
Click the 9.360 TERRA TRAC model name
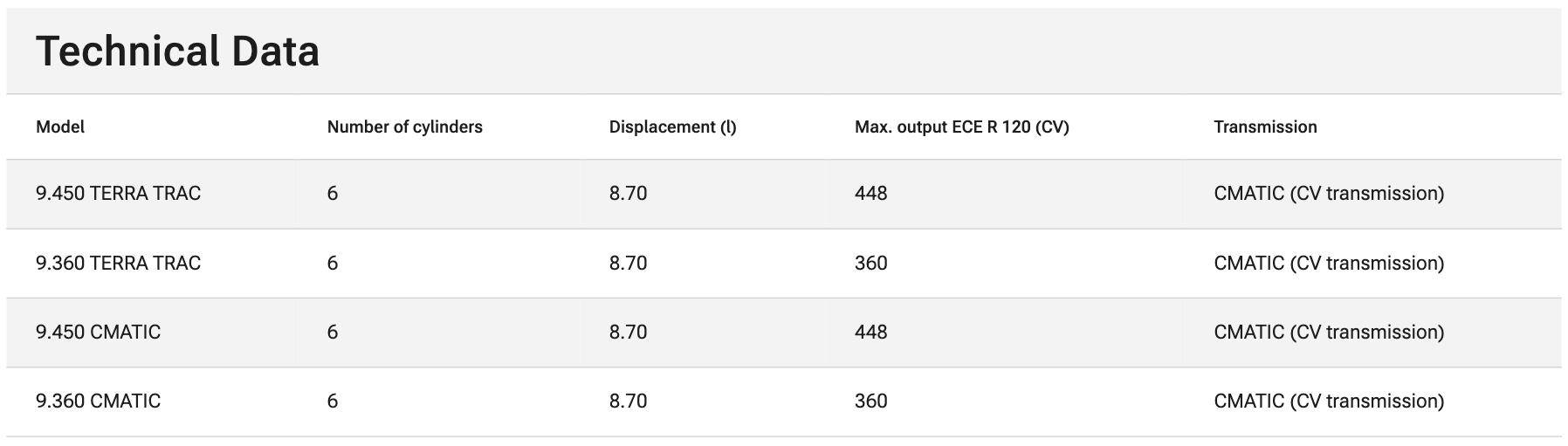pos(118,264)
